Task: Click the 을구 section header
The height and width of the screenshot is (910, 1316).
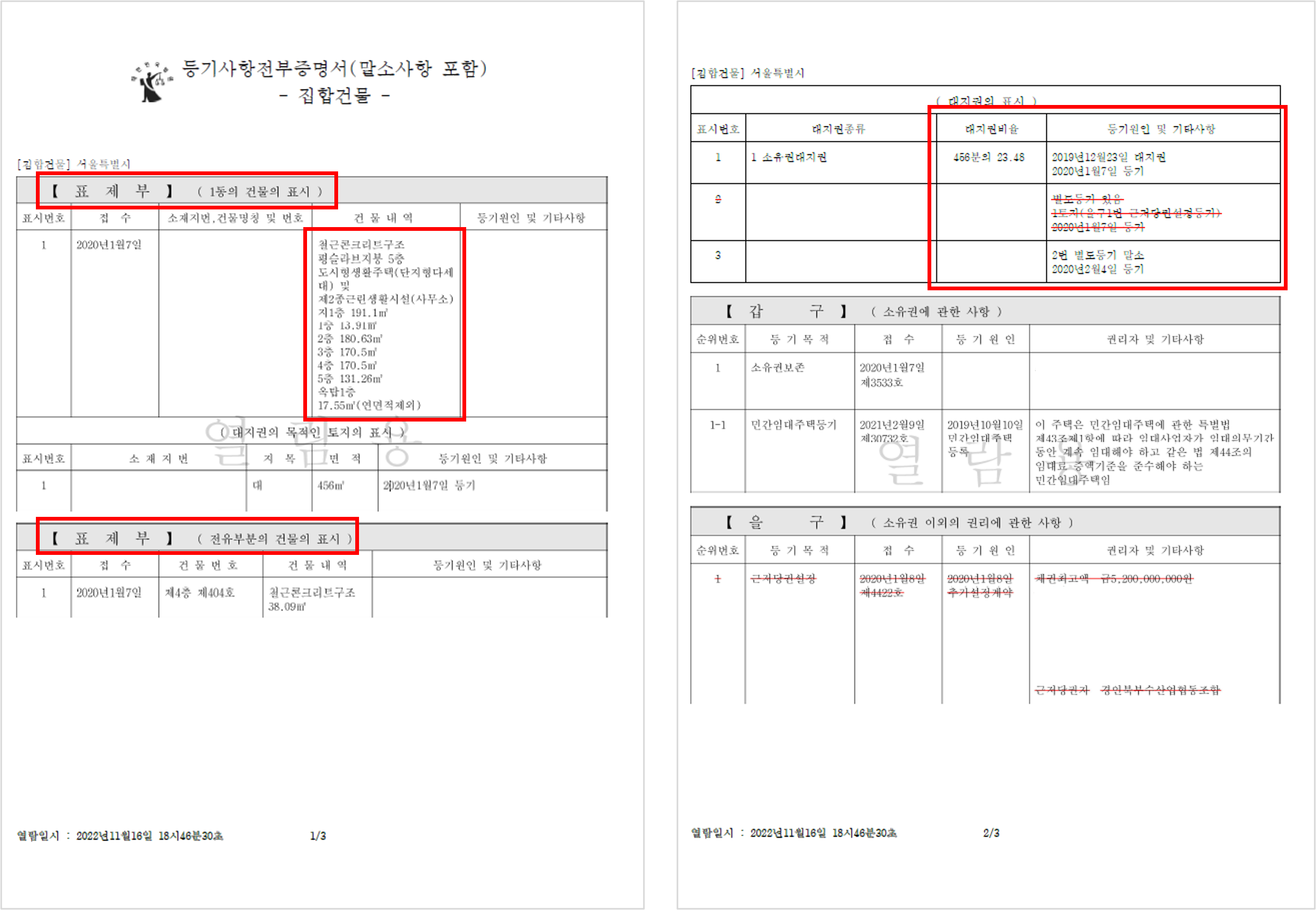Action: pyautogui.click(x=787, y=522)
